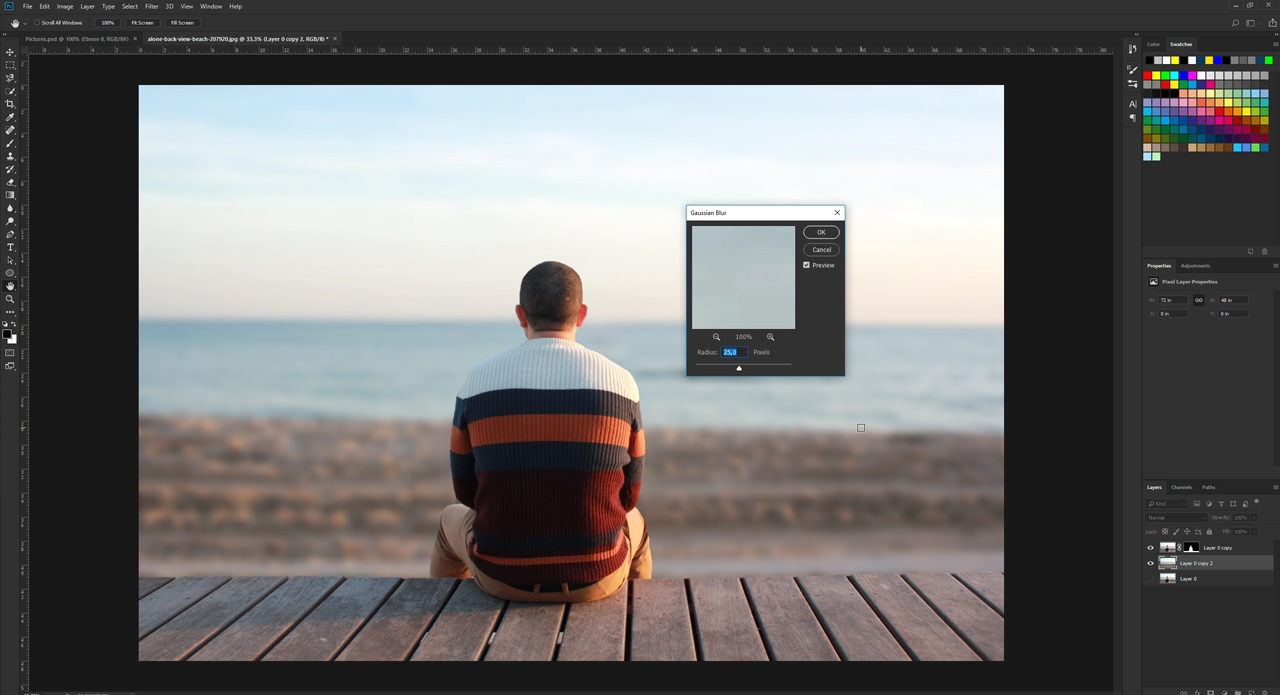Select the Eraser tool

coord(11,182)
